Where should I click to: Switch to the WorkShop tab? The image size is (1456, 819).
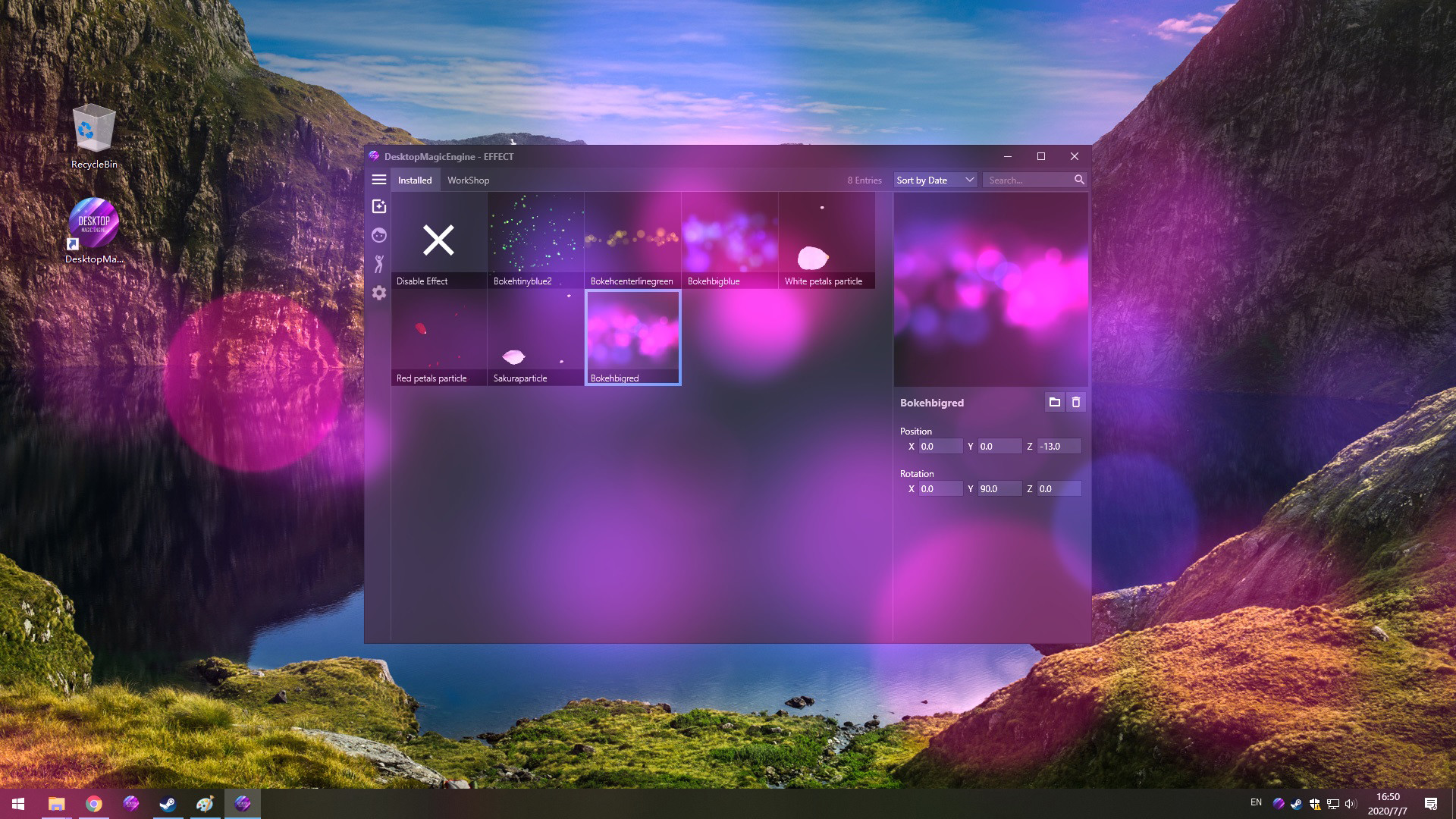(x=468, y=180)
